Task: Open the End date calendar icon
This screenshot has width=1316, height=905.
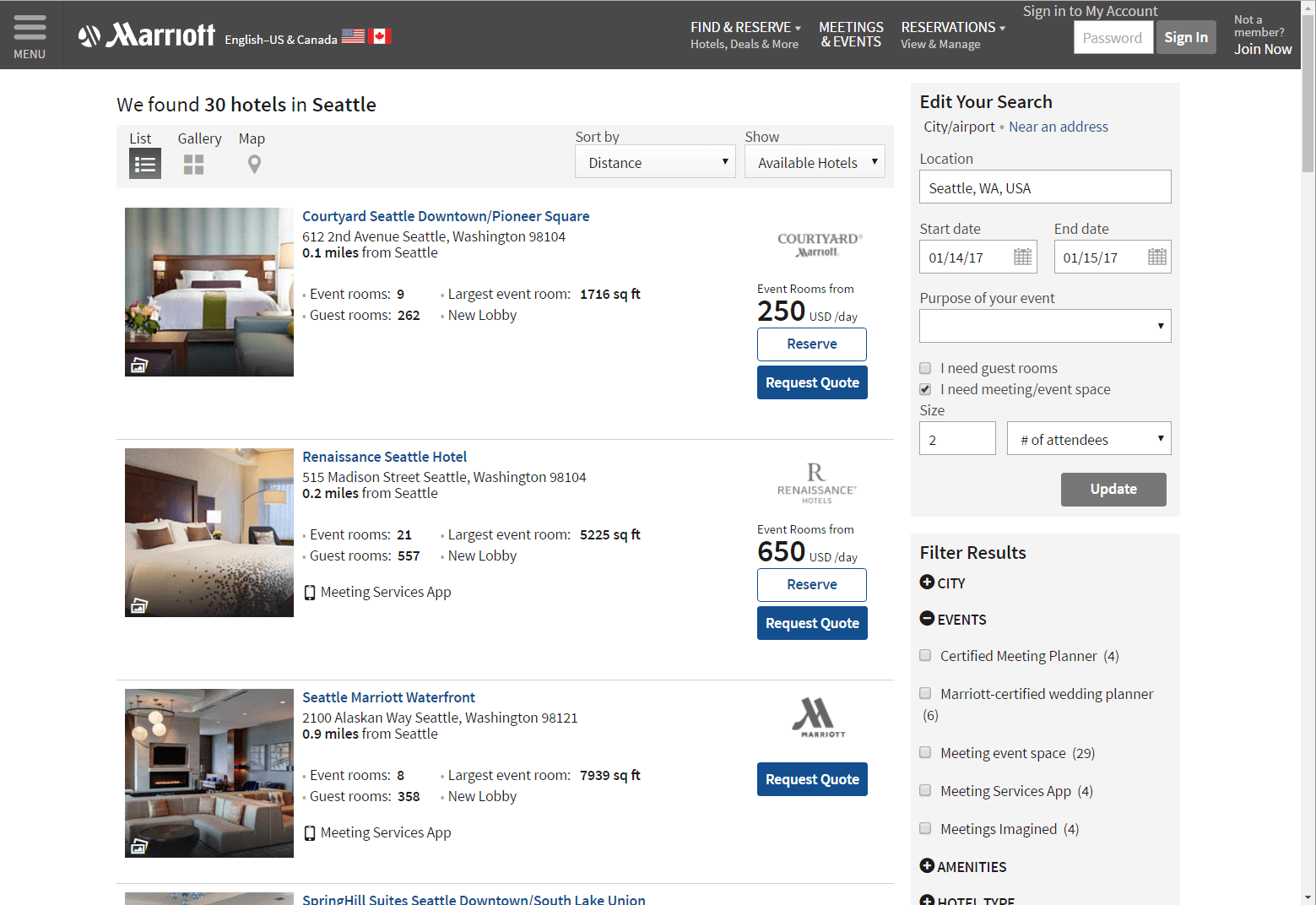Action: coord(1156,257)
